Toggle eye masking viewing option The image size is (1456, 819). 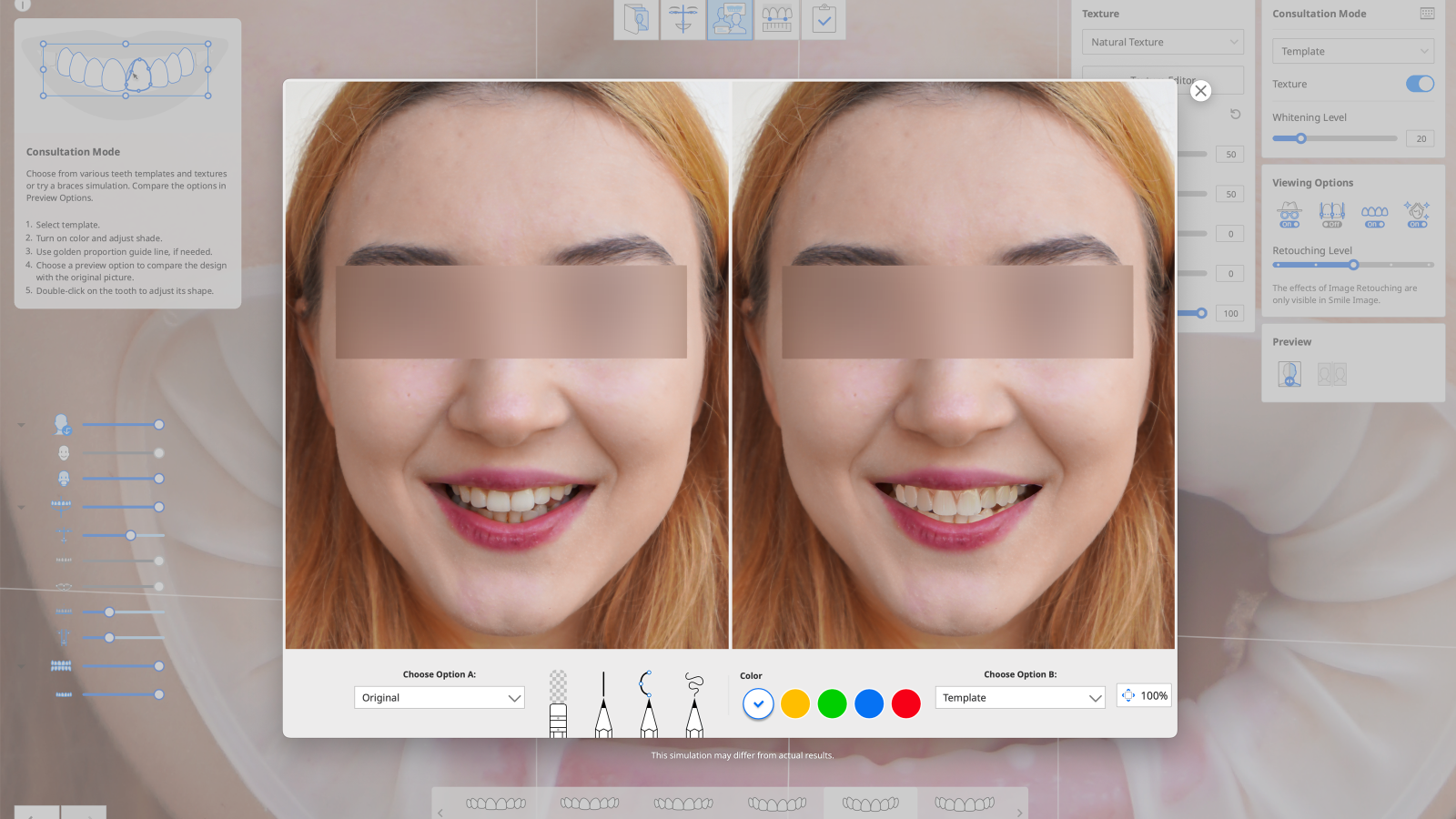click(1289, 215)
